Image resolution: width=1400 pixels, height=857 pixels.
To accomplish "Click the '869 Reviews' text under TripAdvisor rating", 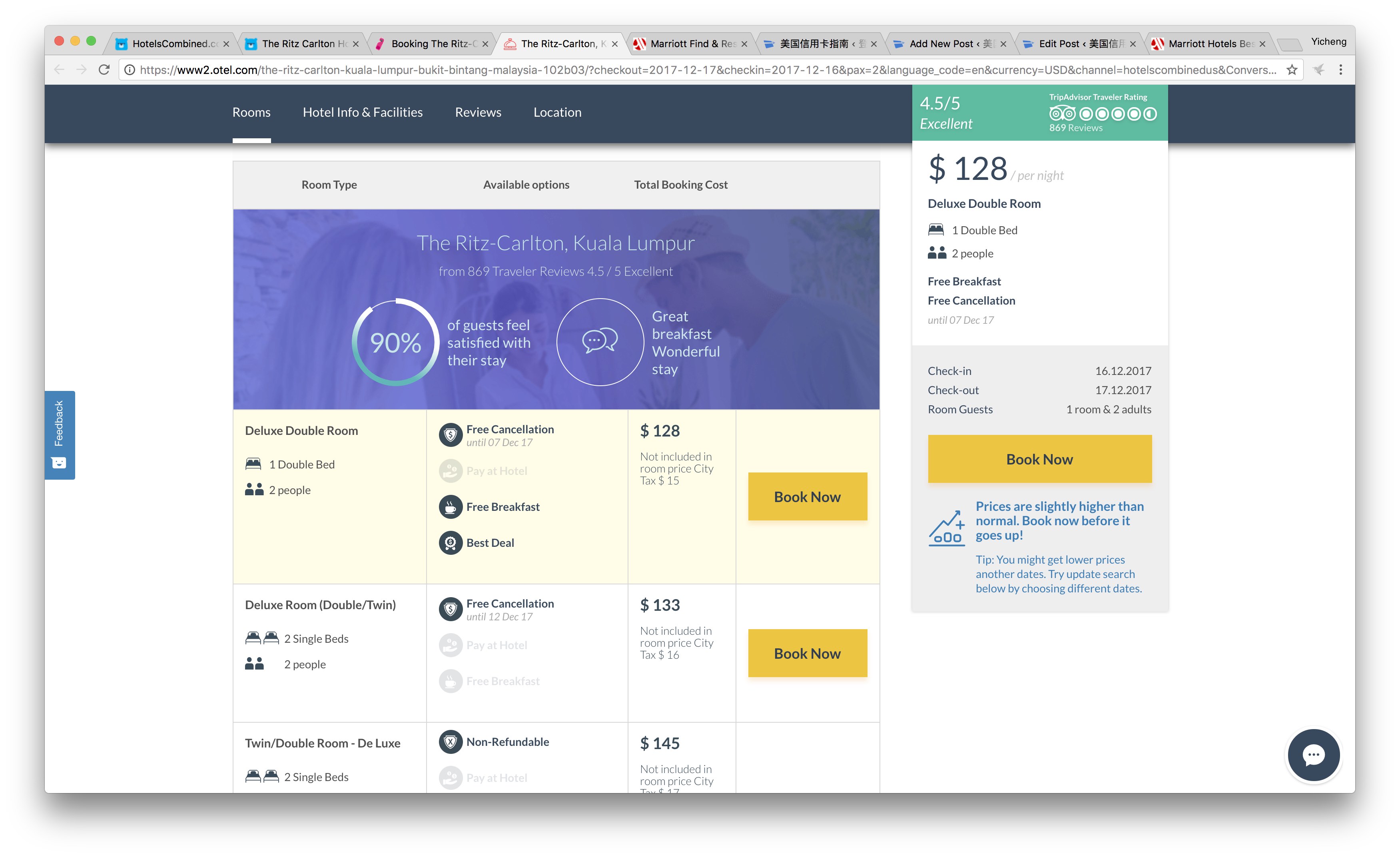I will (1075, 128).
